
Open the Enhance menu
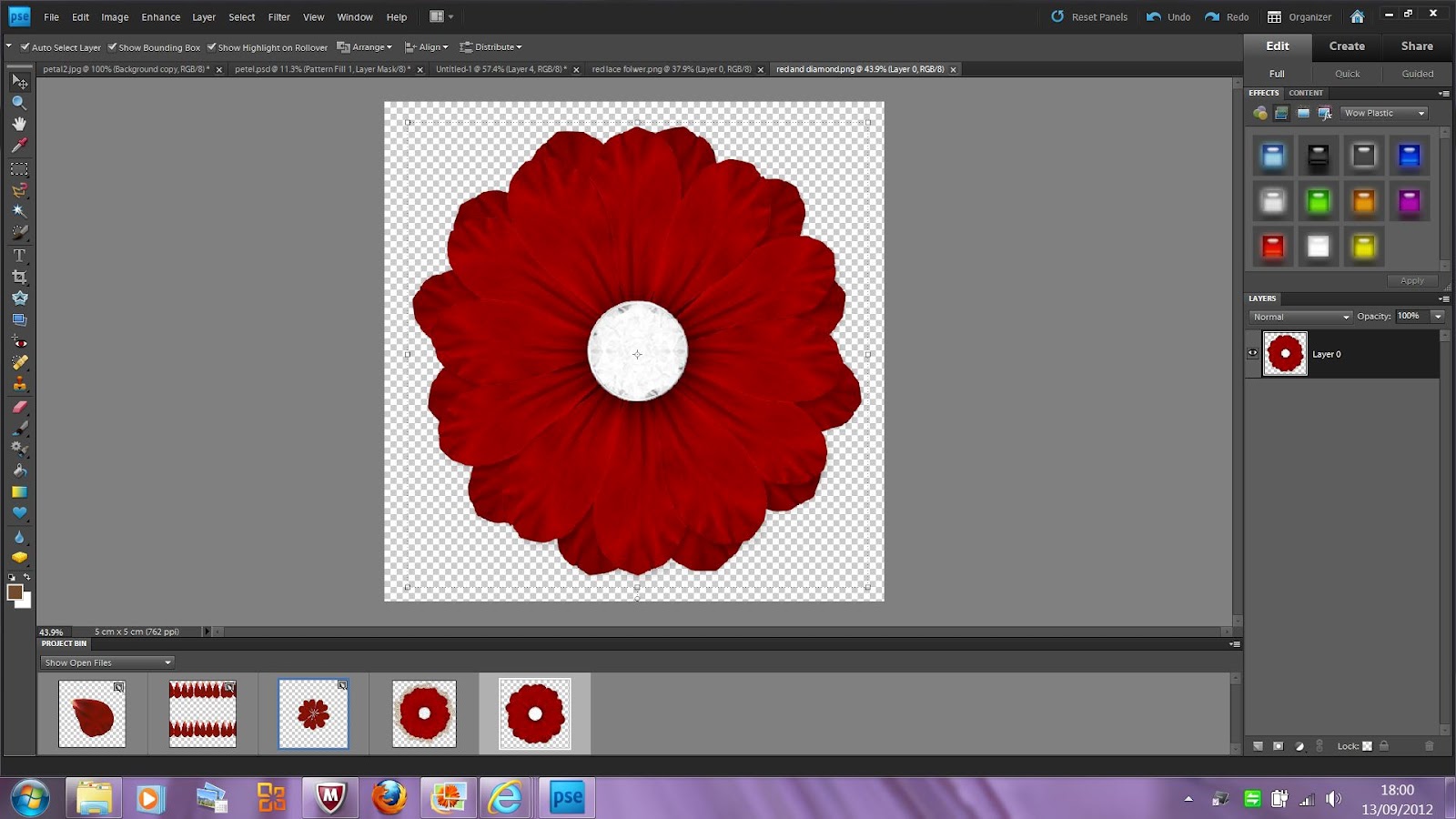click(160, 16)
